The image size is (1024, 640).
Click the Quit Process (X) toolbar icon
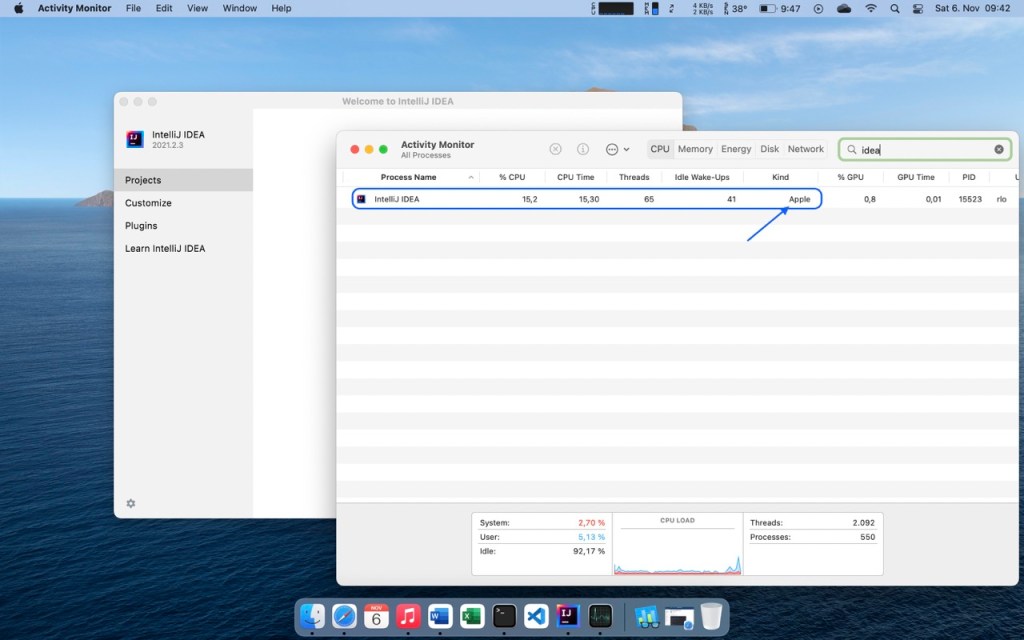pyautogui.click(x=555, y=148)
